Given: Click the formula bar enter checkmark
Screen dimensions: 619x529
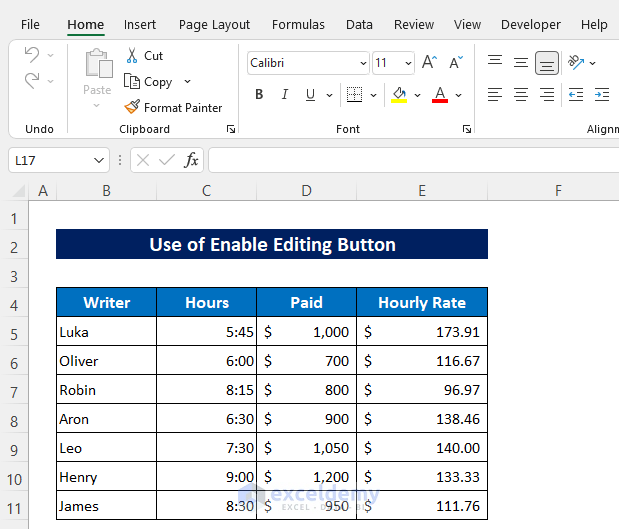Looking at the screenshot, I should click(167, 160).
